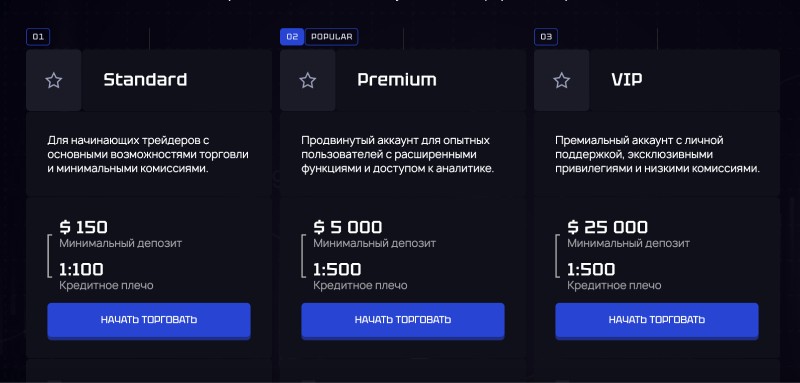
Task: Select the 01 number badge
Action: (38, 37)
